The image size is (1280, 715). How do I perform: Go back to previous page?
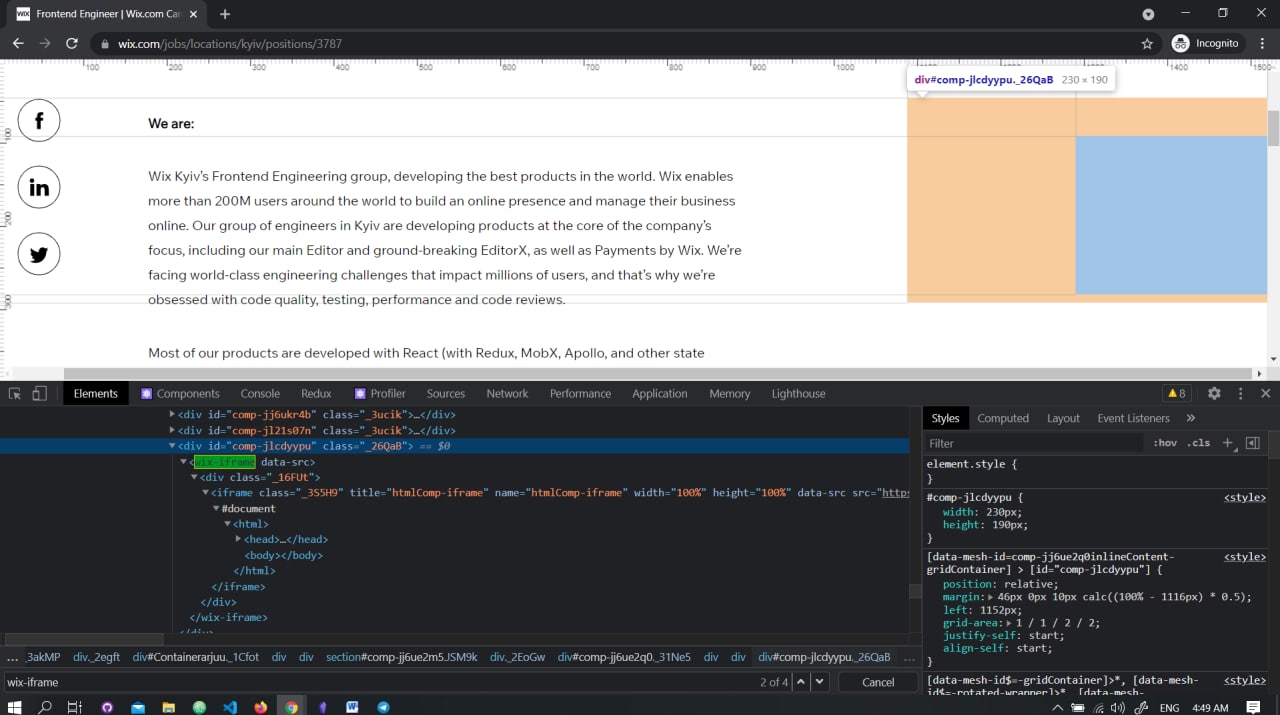click(x=18, y=44)
